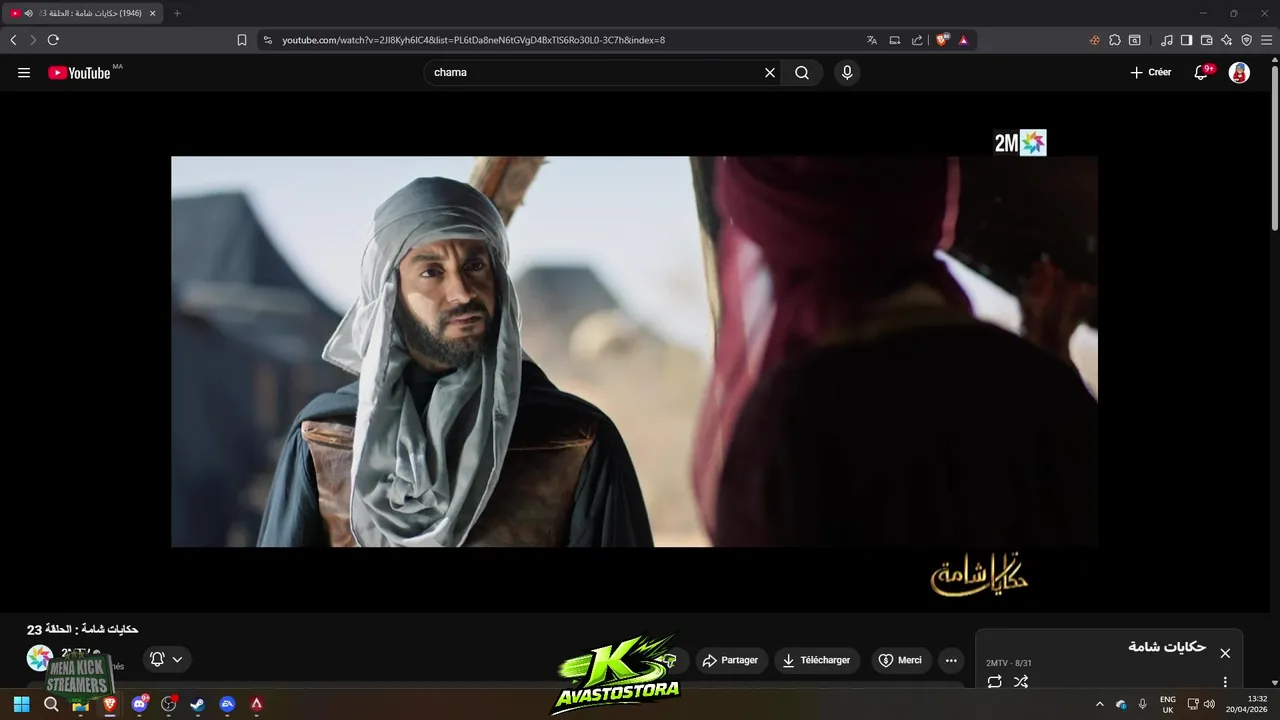
Task: Close the حكايات شامة playlist panel
Action: click(1225, 653)
